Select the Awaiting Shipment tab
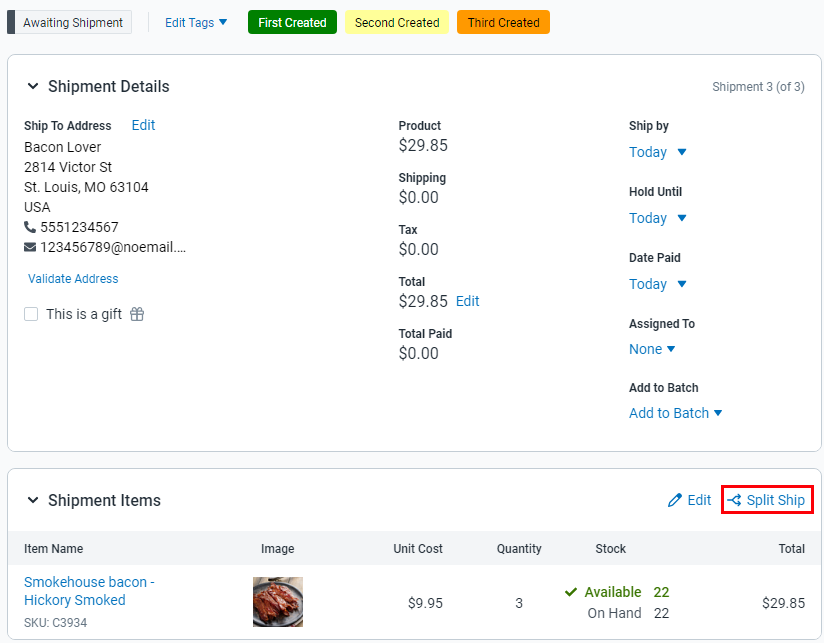Image resolution: width=824 pixels, height=643 pixels. coord(73,21)
